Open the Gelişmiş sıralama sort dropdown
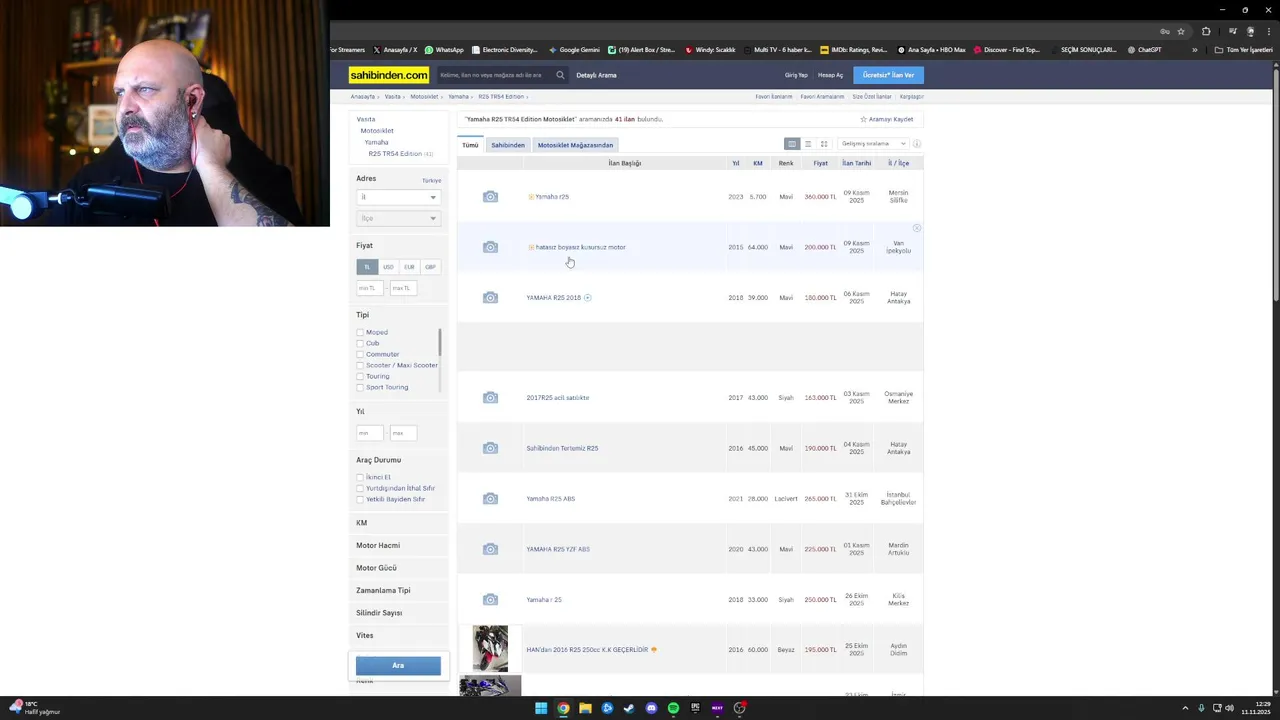 tap(873, 144)
